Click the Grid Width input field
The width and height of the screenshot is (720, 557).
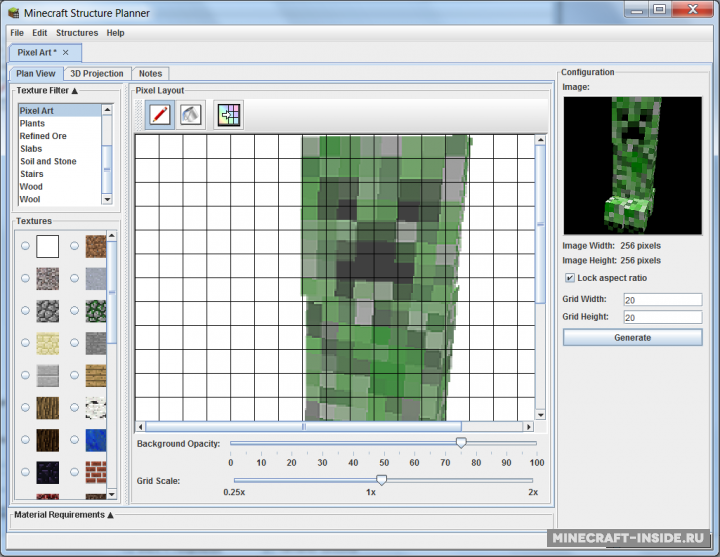point(663,300)
